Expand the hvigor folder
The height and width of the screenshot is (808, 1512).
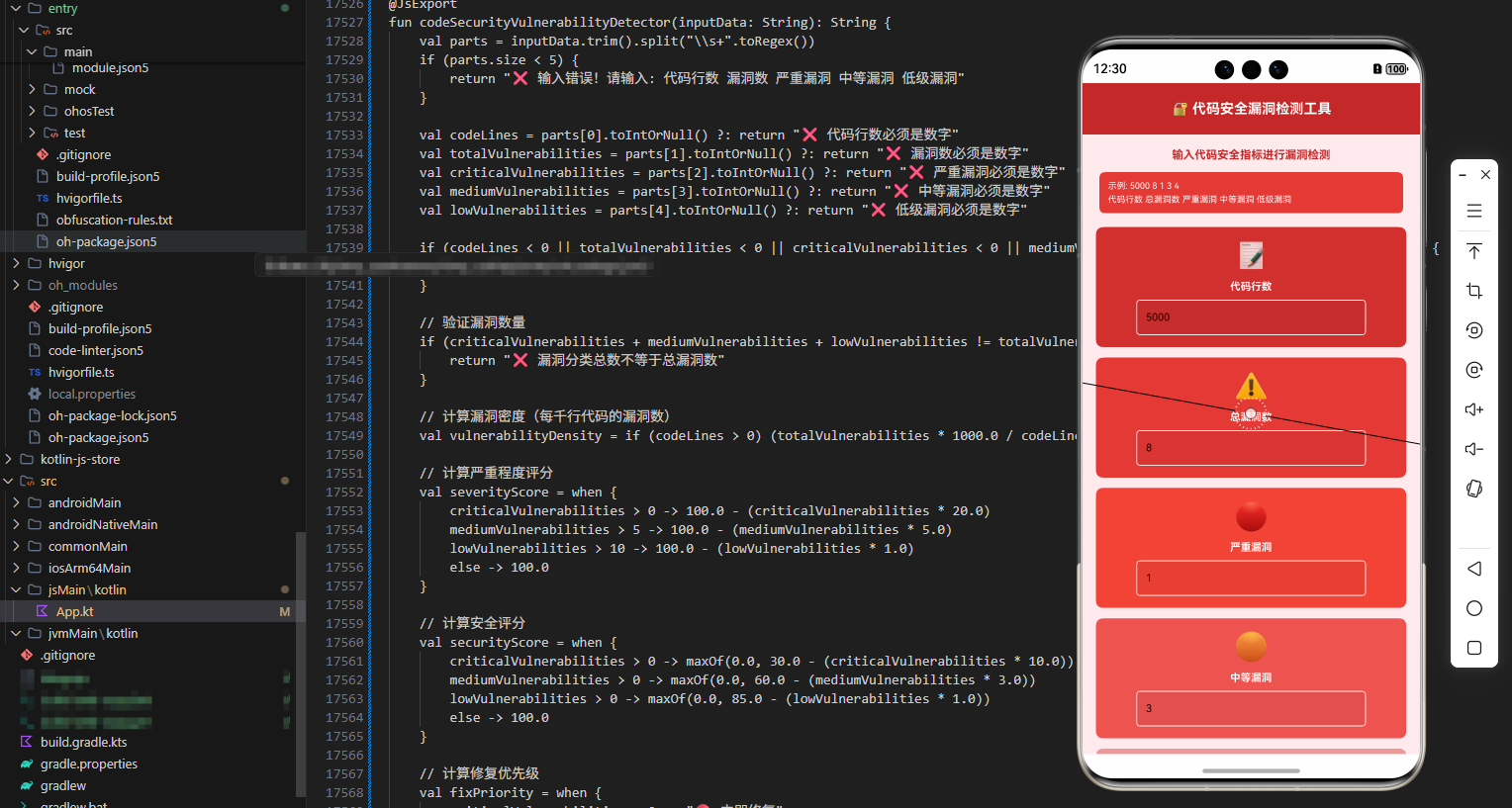click(x=16, y=263)
